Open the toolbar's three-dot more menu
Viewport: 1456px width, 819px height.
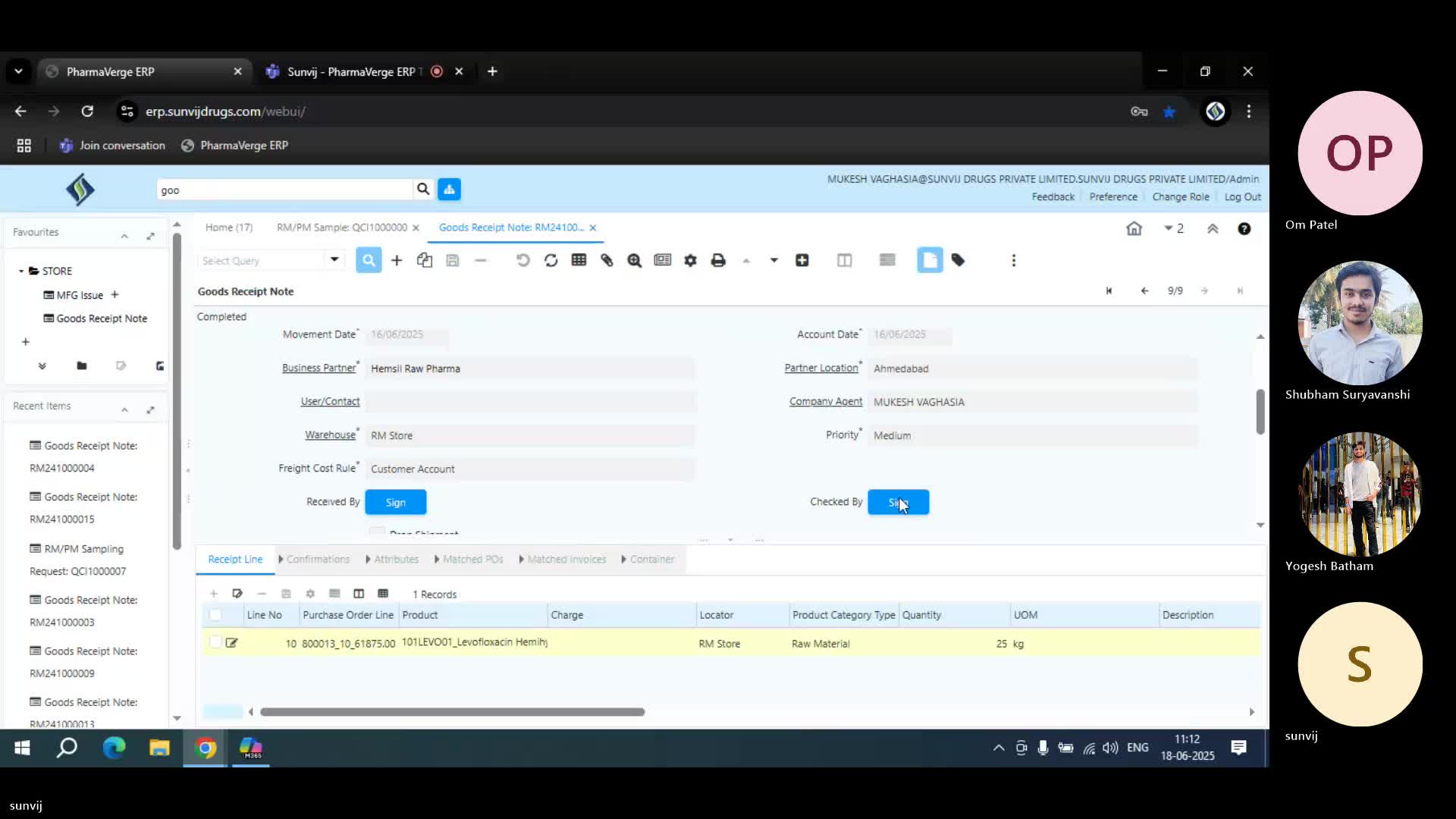pos(1014,260)
